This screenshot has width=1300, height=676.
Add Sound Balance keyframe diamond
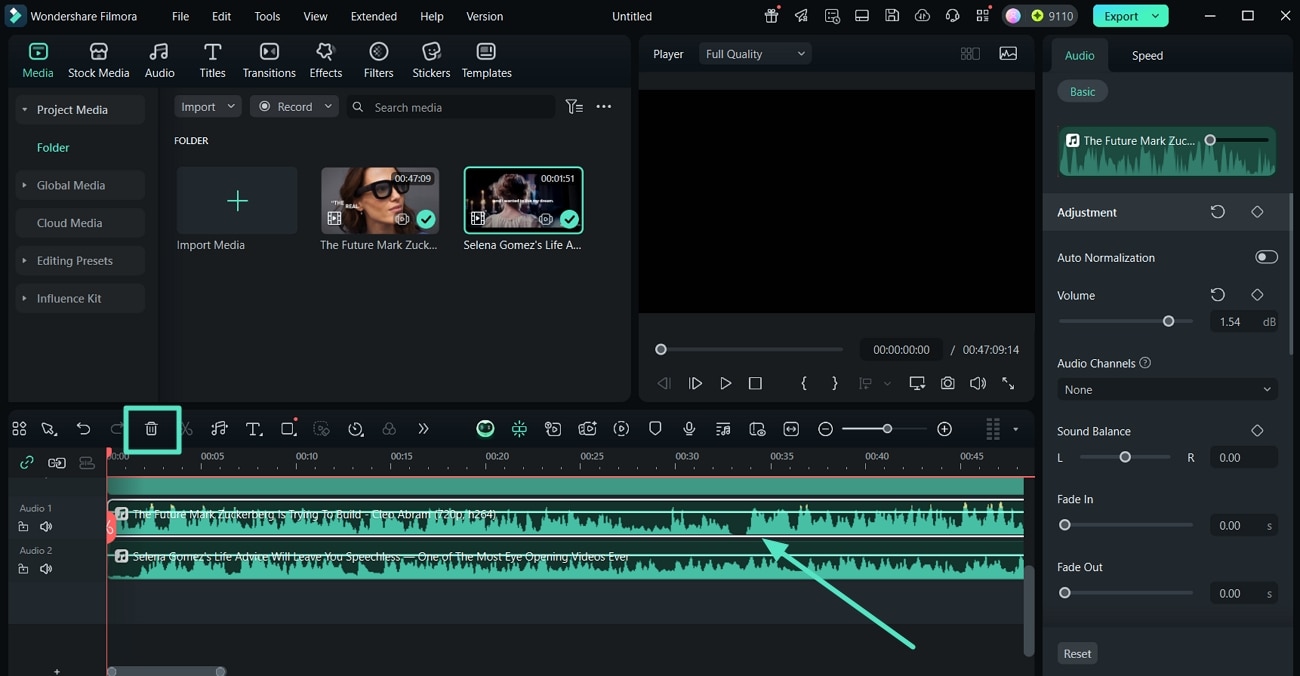pos(1257,431)
